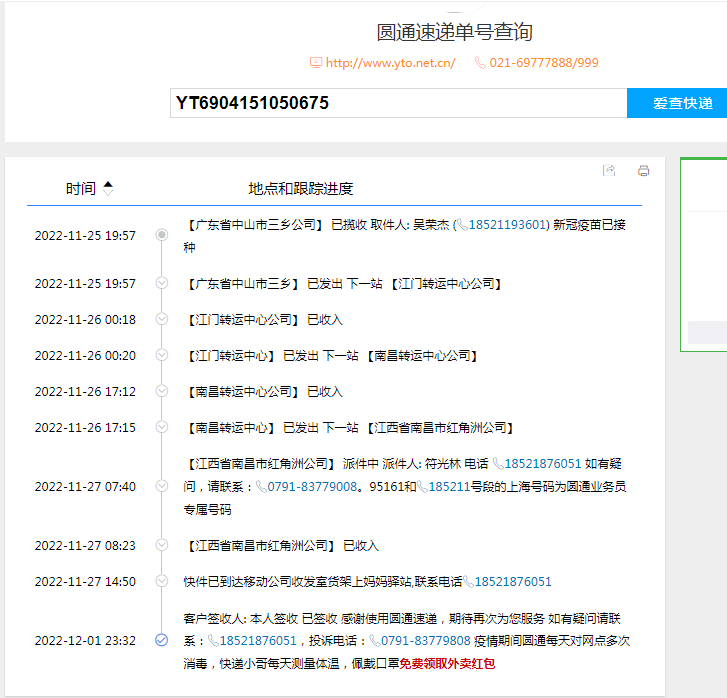Click entry 已发出 下一站 【南昌转运中心公司】
This screenshot has width=727, height=698.
pyautogui.click(x=331, y=356)
